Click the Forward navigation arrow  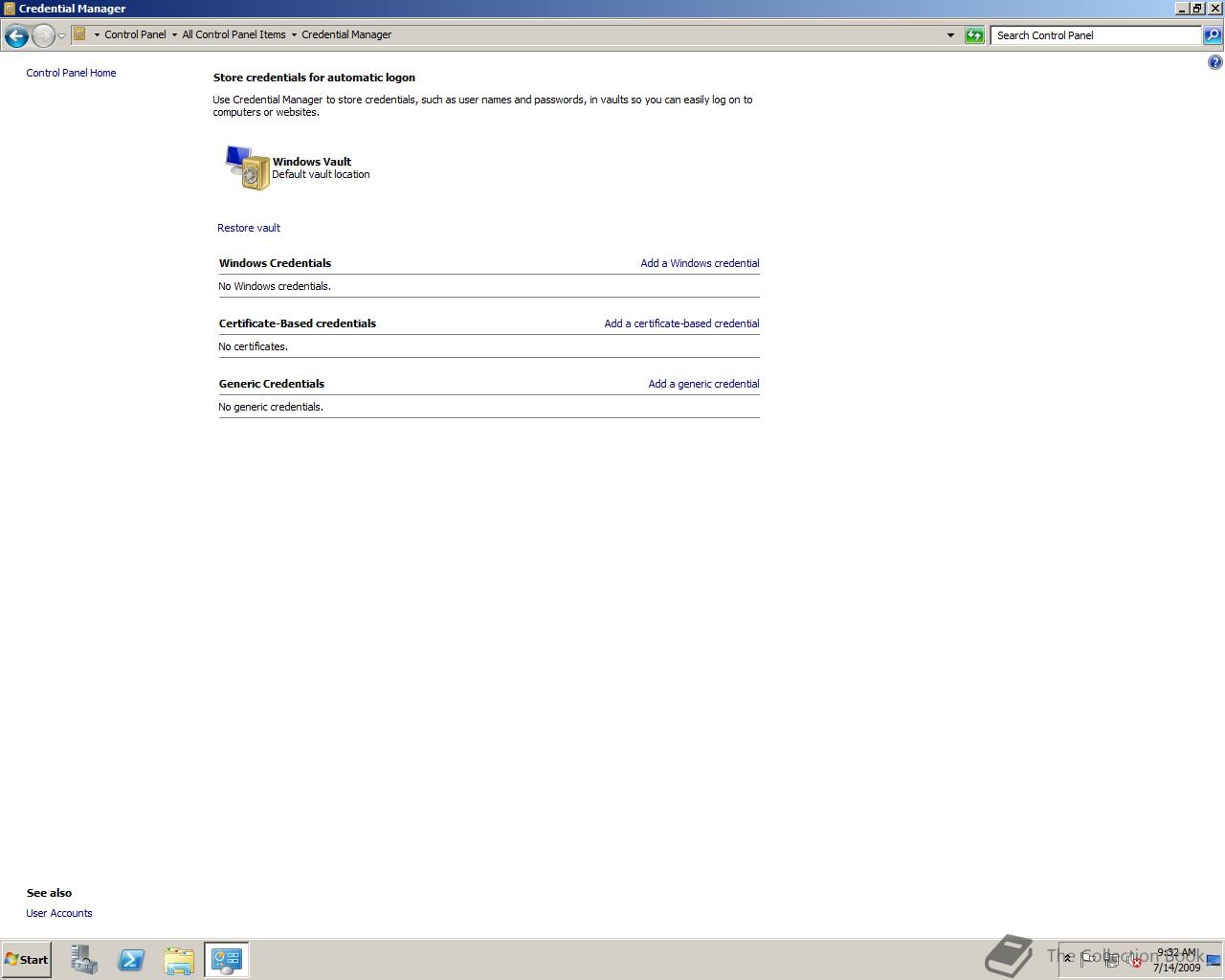[x=43, y=35]
